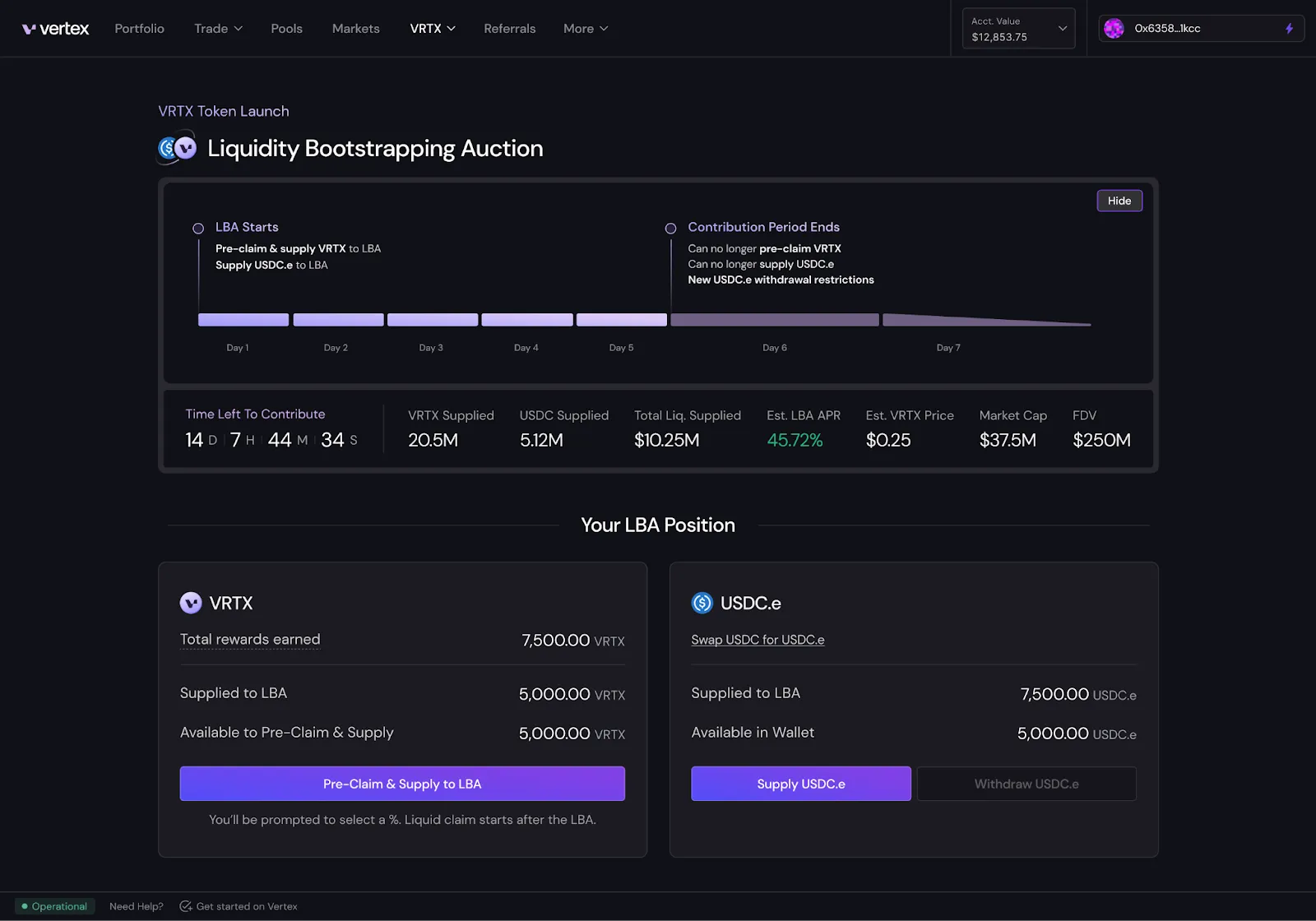Expand the Acct. Value dropdown
This screenshot has width=1316, height=921.
[x=1062, y=27]
